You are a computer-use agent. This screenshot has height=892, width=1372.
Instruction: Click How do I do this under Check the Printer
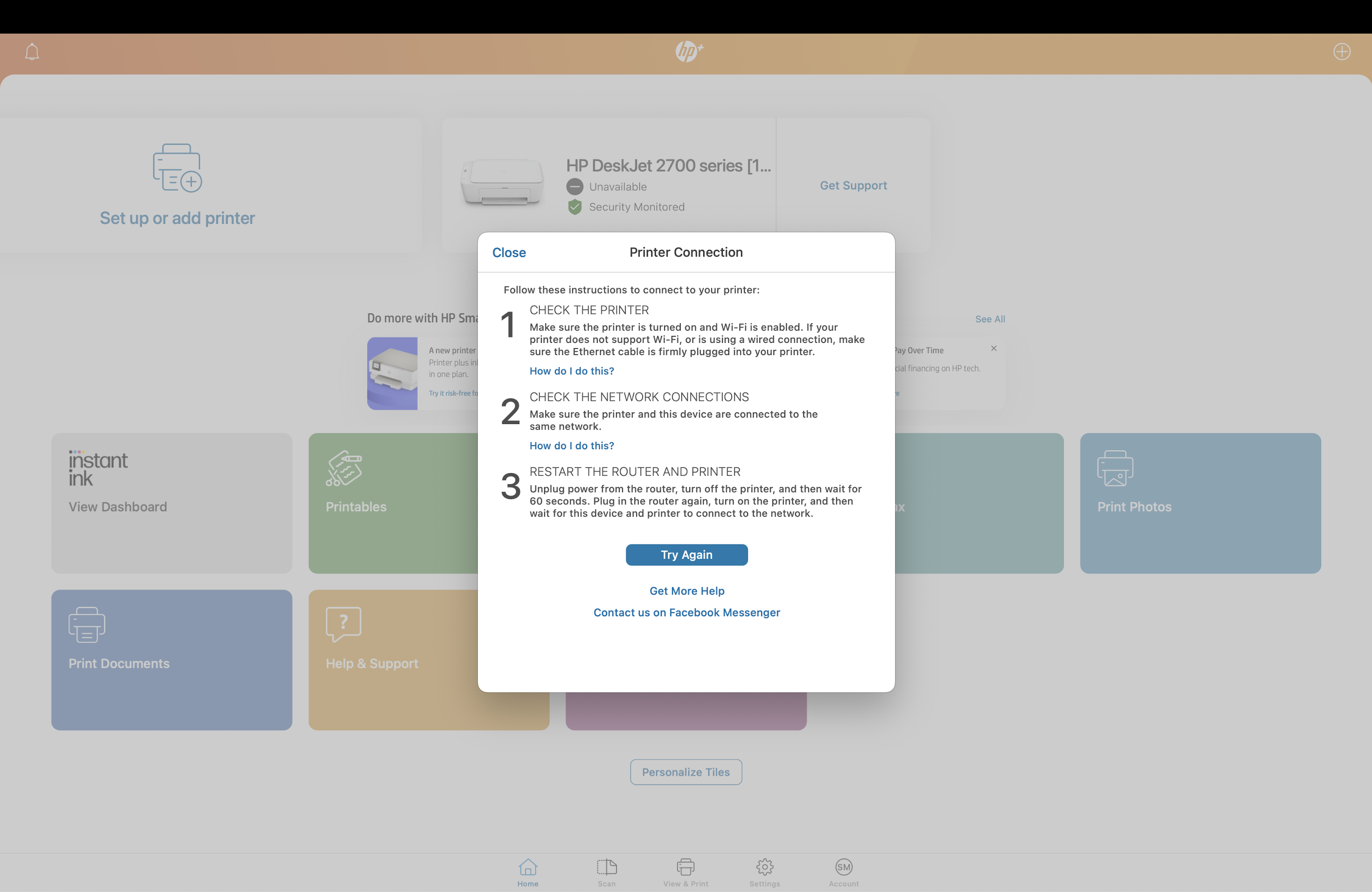[x=572, y=371]
